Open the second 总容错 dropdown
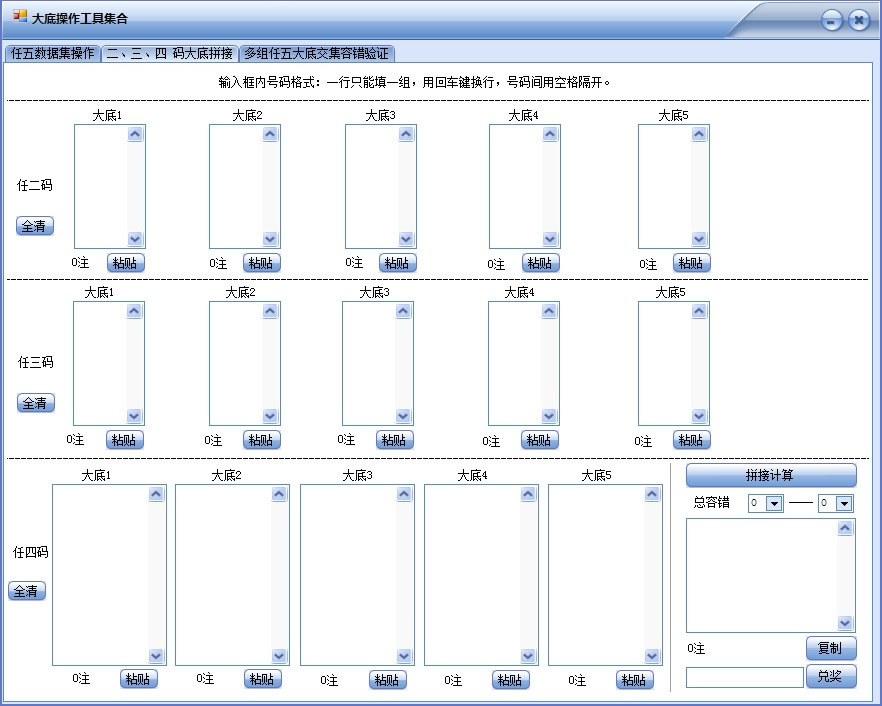Image resolution: width=882 pixels, height=706 pixels. click(843, 504)
